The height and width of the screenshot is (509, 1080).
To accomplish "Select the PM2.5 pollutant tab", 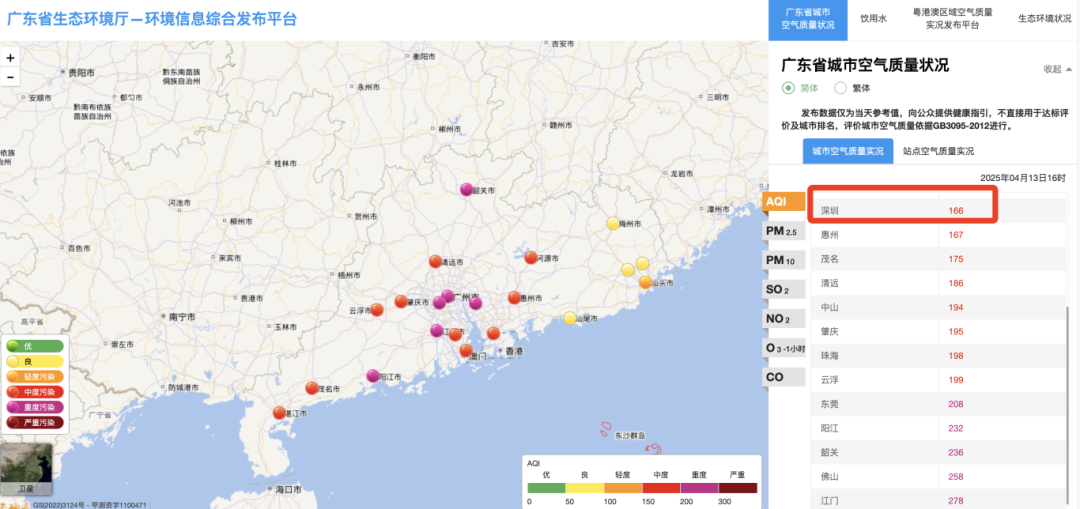I will [x=784, y=231].
